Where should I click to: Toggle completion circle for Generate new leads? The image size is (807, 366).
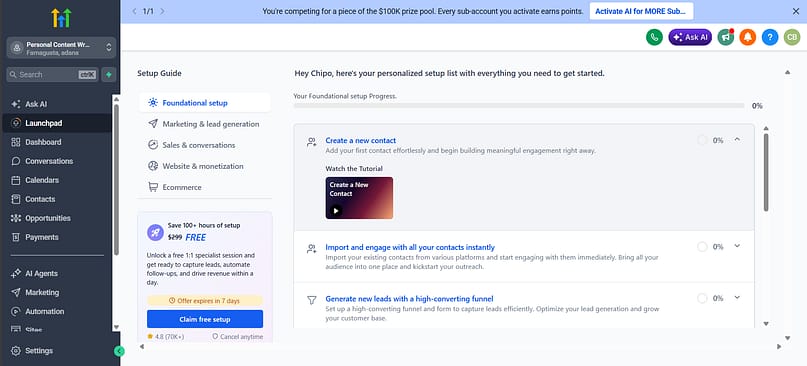(702, 298)
